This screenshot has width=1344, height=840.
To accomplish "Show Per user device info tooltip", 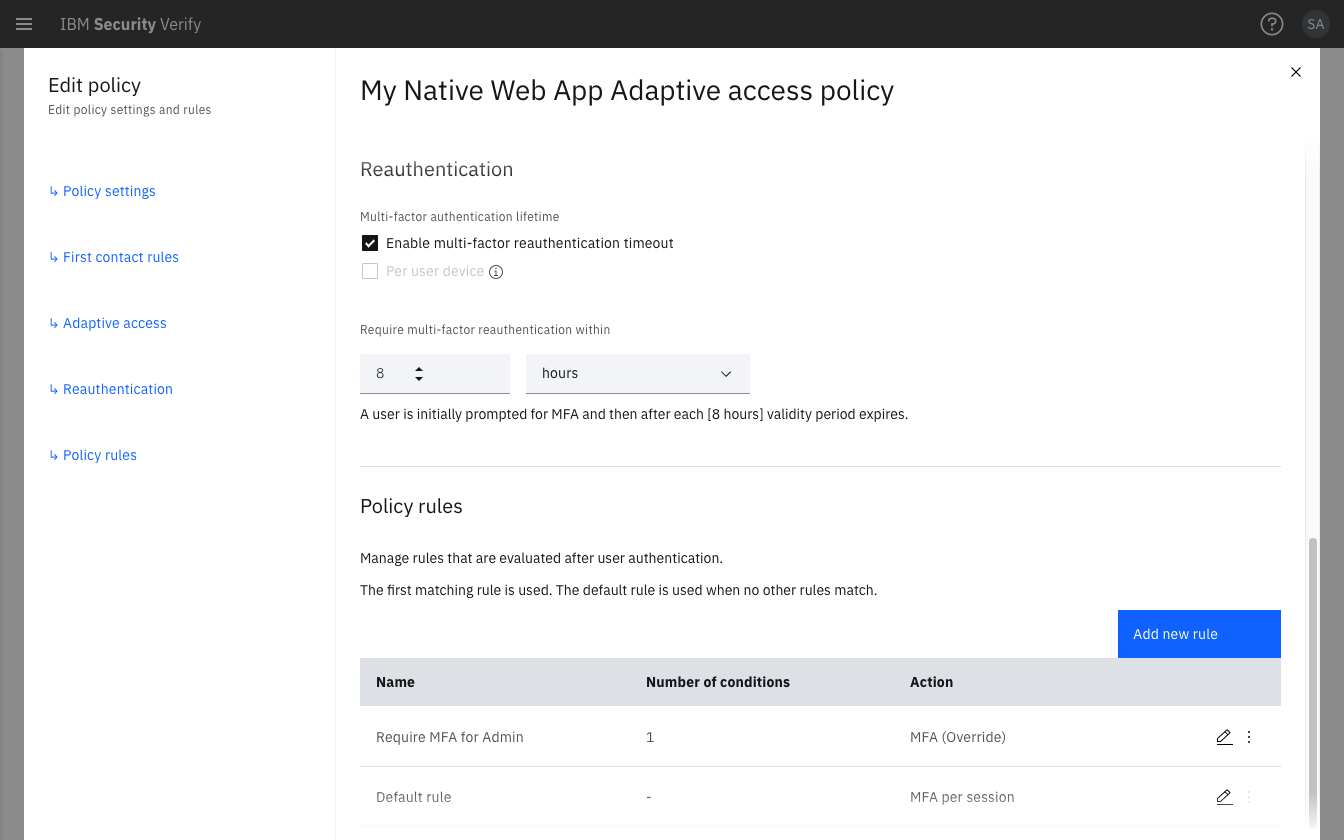I will 496,272.
